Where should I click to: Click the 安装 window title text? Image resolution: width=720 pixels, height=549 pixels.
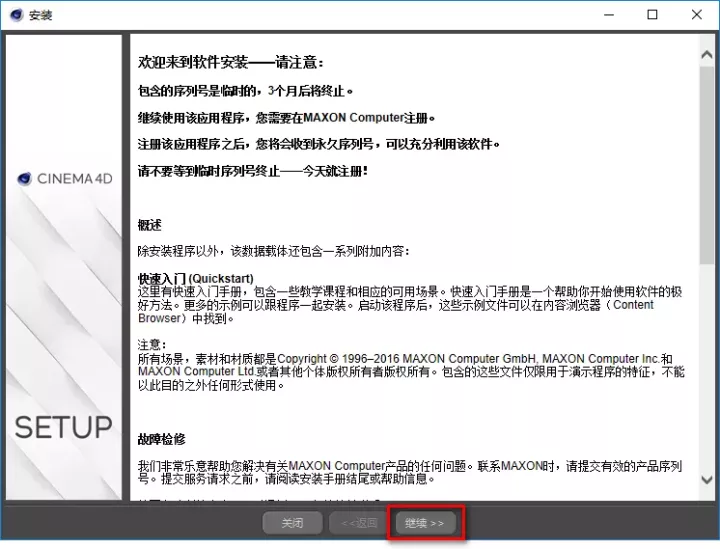pyautogui.click(x=41, y=15)
